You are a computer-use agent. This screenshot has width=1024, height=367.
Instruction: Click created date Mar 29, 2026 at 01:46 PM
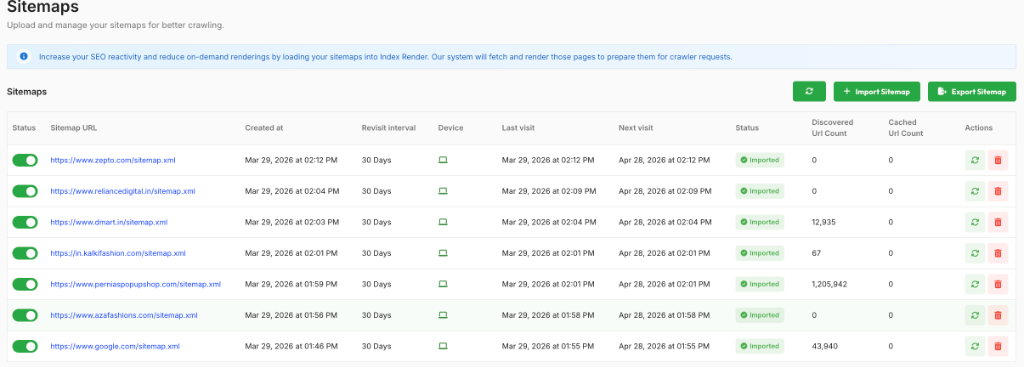tap(291, 346)
